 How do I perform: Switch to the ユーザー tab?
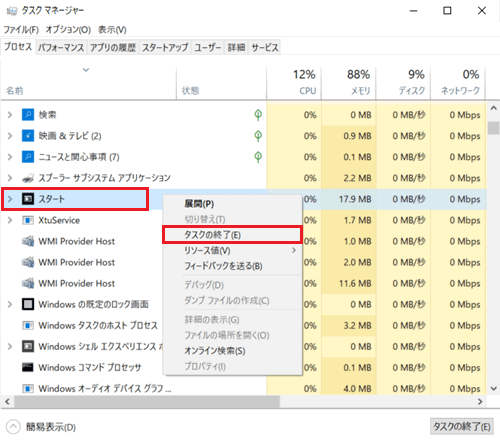[208, 48]
